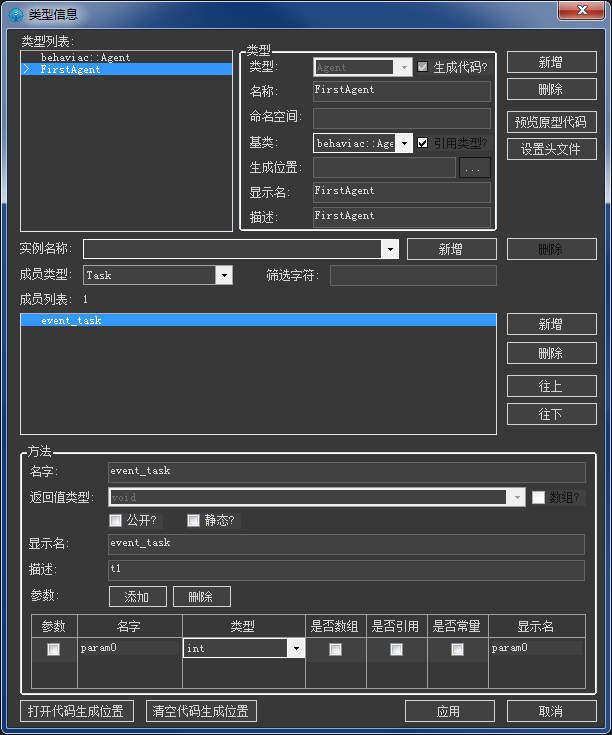Expand the 成员类型 Task dropdown
Viewport: 612px width, 735px height.
point(224,275)
